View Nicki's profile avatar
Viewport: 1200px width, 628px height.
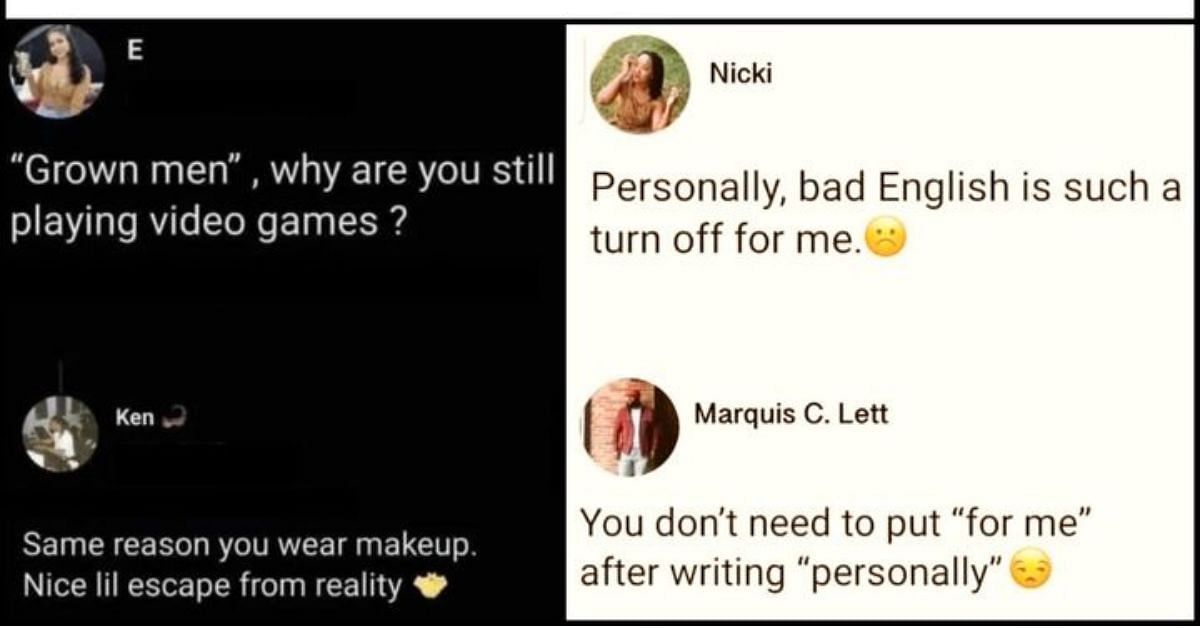[640, 84]
